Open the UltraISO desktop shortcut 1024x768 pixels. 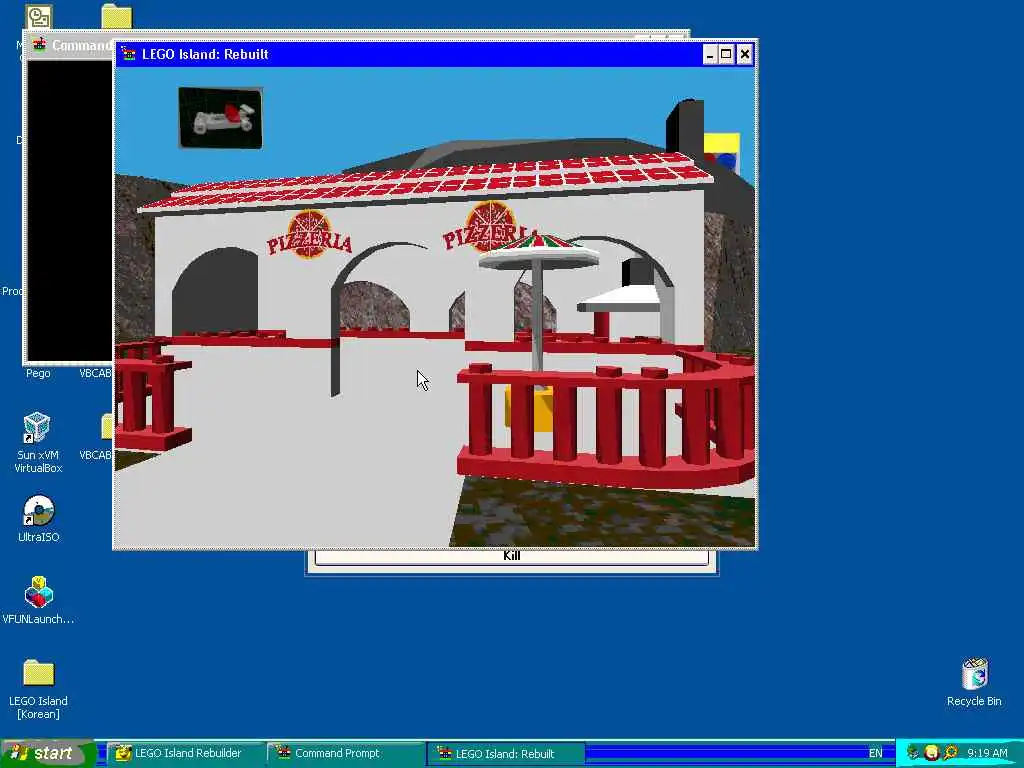(38, 519)
